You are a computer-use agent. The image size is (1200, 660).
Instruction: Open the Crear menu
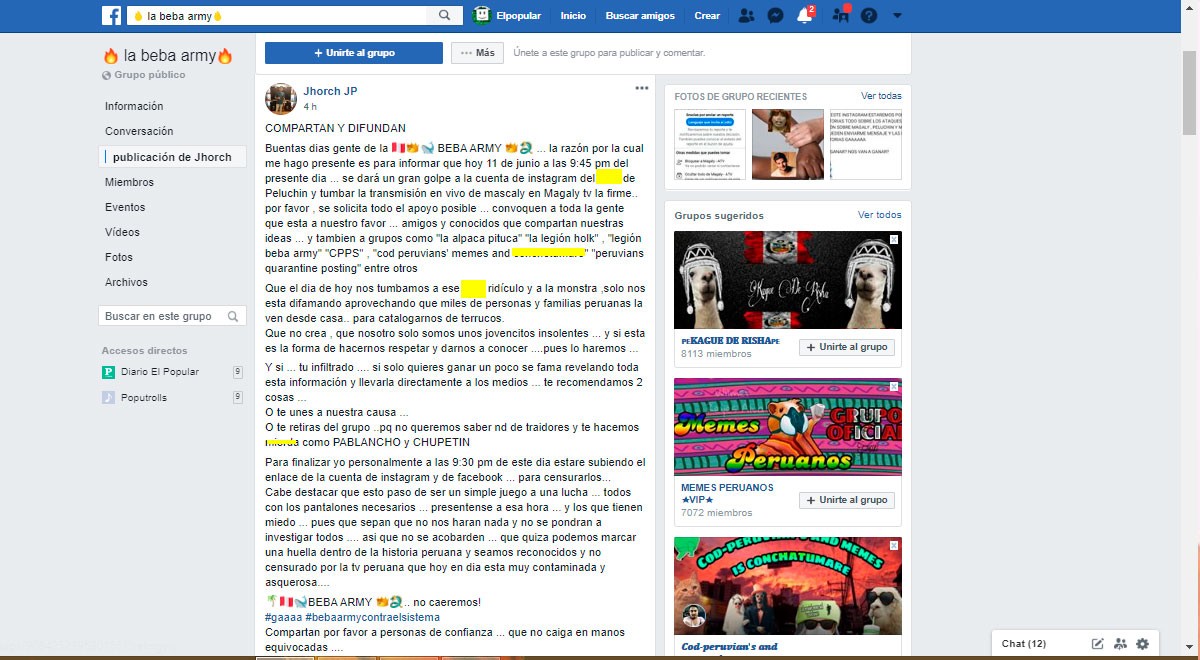707,16
